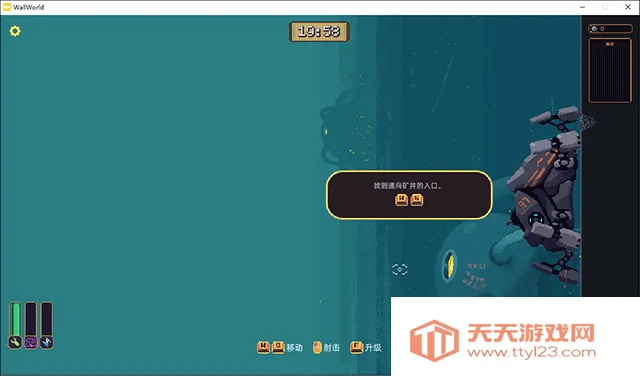Click the purple icon under the middle gauge
640x376 pixels.
[x=31, y=342]
